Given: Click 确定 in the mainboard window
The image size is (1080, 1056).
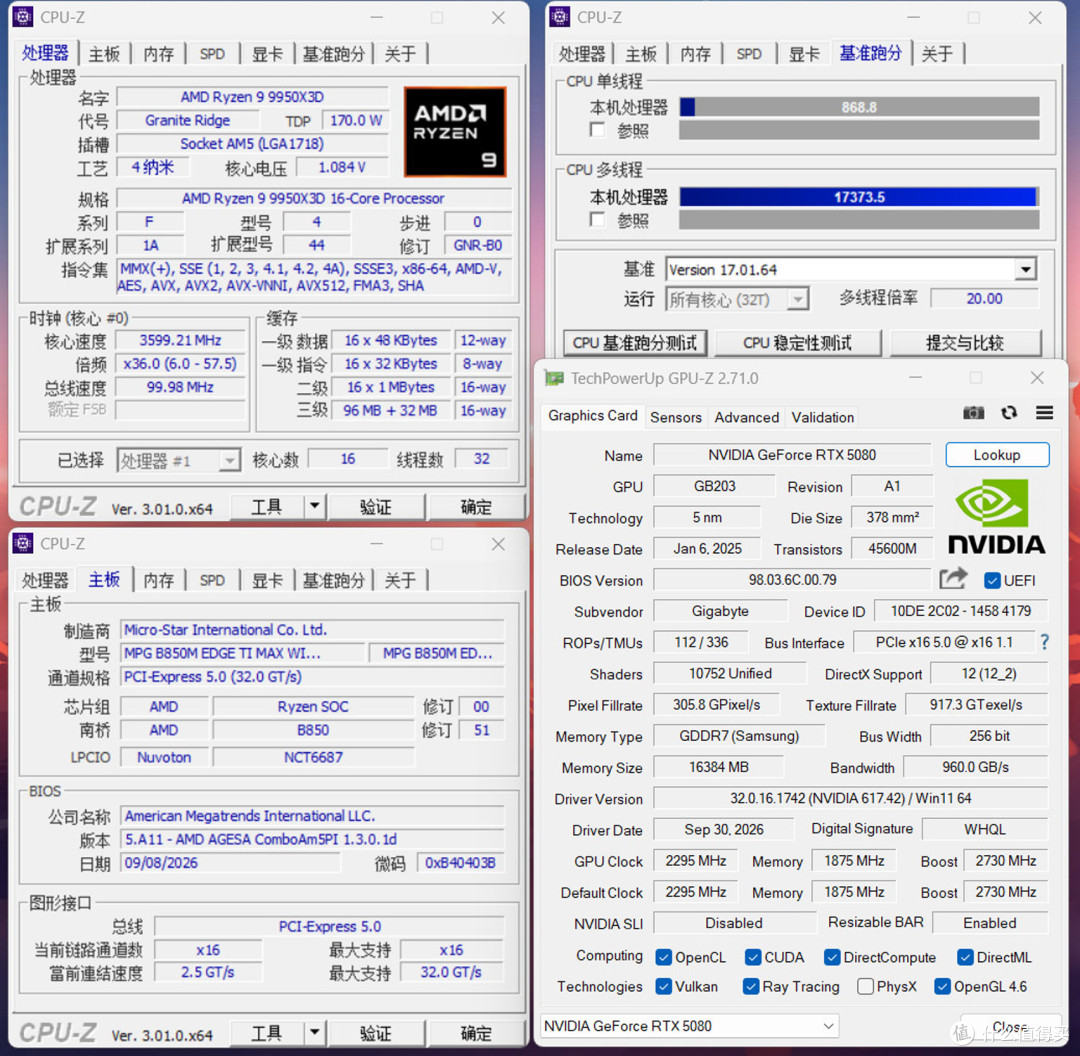Looking at the screenshot, I should click(475, 1033).
